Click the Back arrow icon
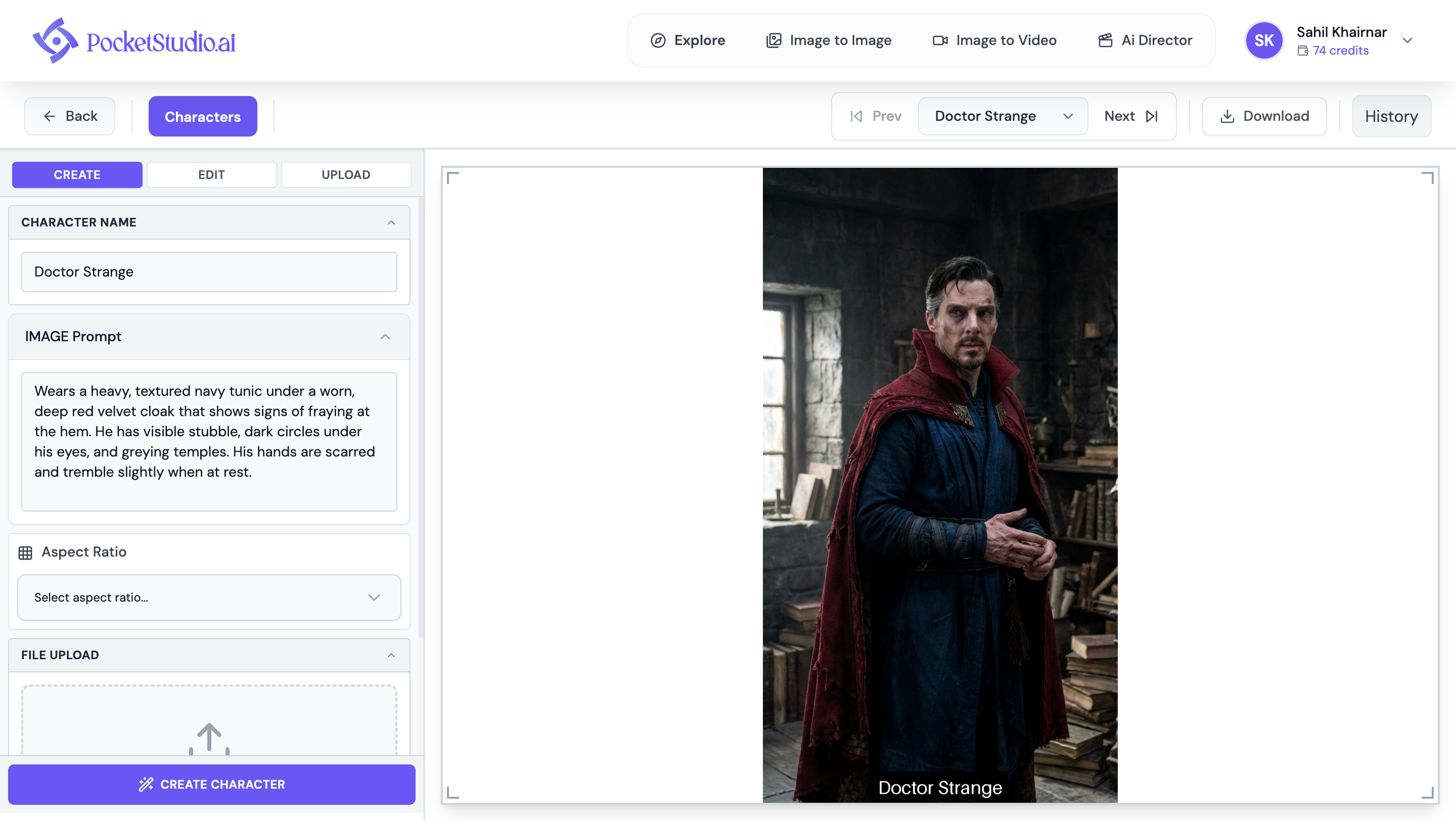 coord(50,116)
